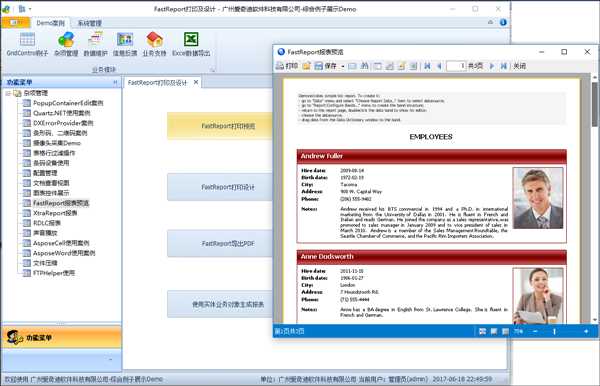Select AsposeCell tree item
This screenshot has height=386, width=600.
pyautogui.click(x=61, y=243)
